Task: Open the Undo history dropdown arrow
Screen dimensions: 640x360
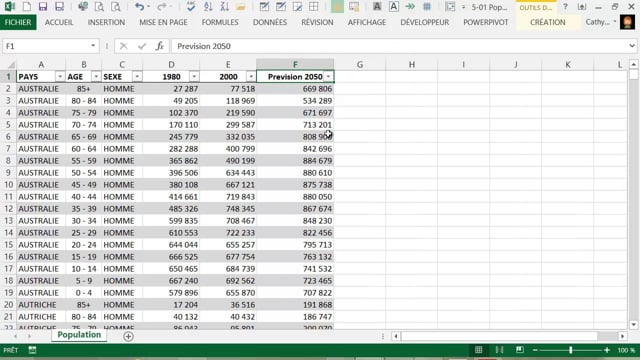Action: [148, 7]
